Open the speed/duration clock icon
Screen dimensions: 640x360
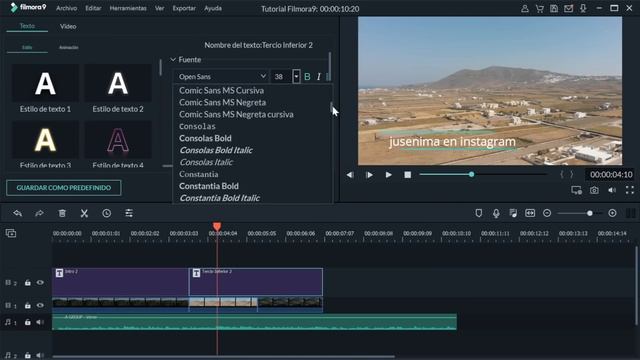point(107,213)
